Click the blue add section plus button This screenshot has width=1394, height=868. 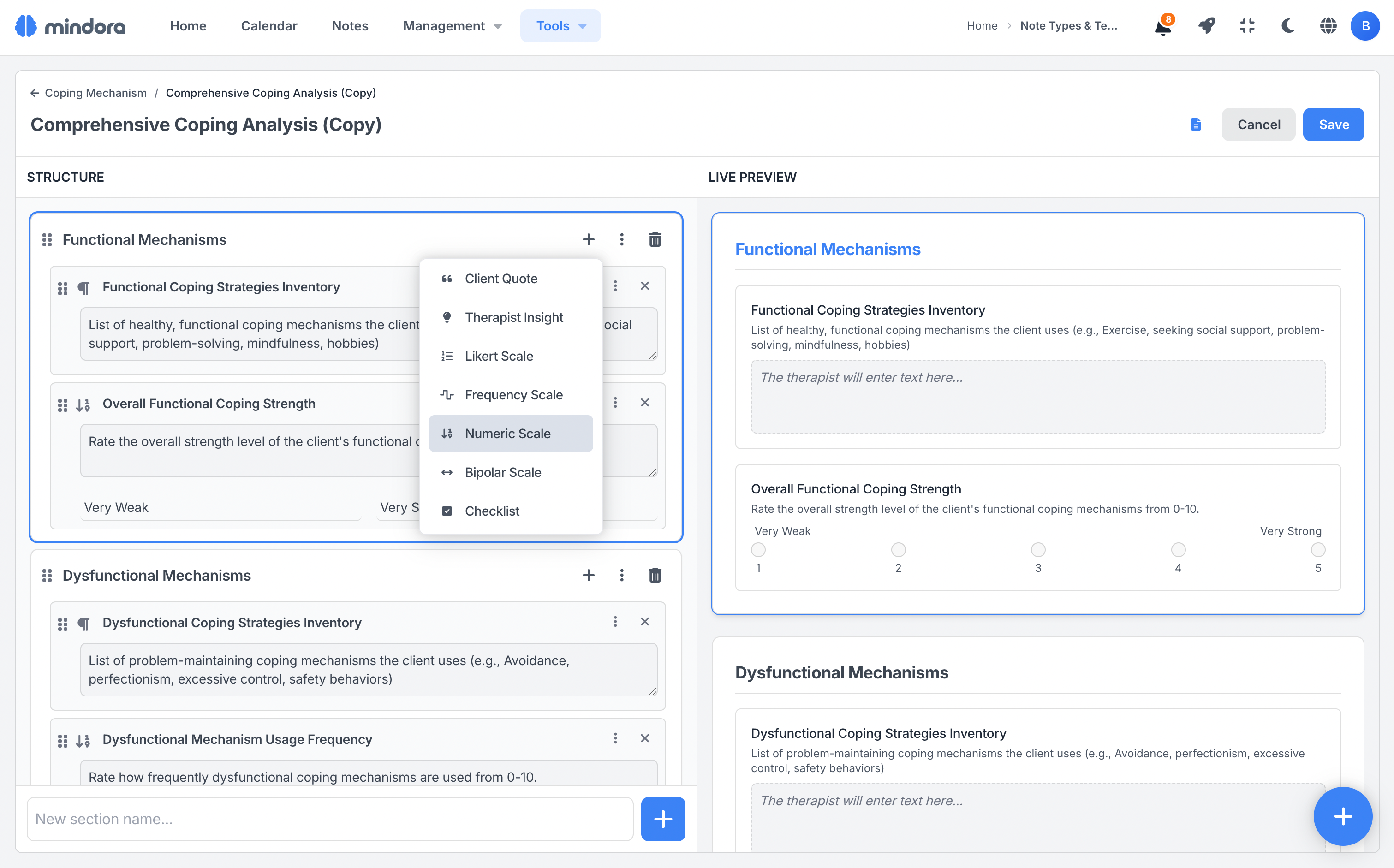[663, 819]
